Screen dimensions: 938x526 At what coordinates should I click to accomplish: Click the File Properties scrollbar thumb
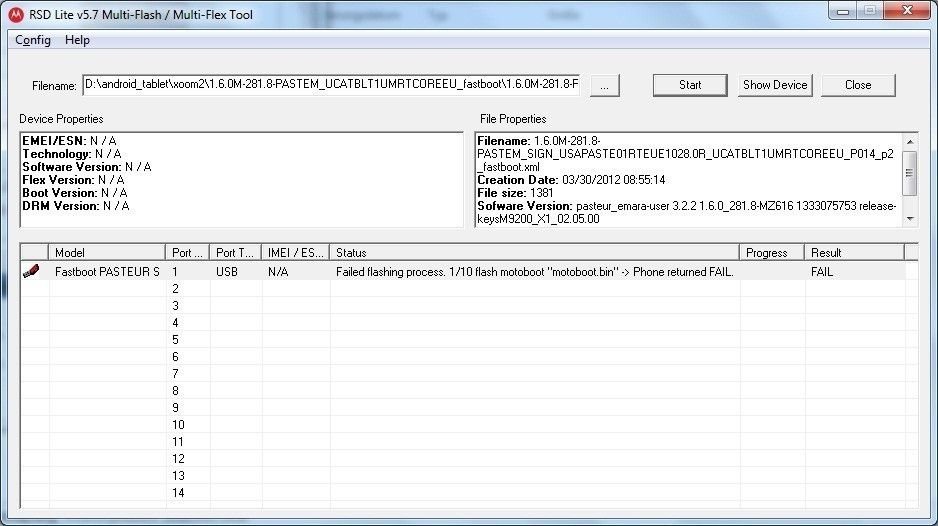[x=909, y=173]
